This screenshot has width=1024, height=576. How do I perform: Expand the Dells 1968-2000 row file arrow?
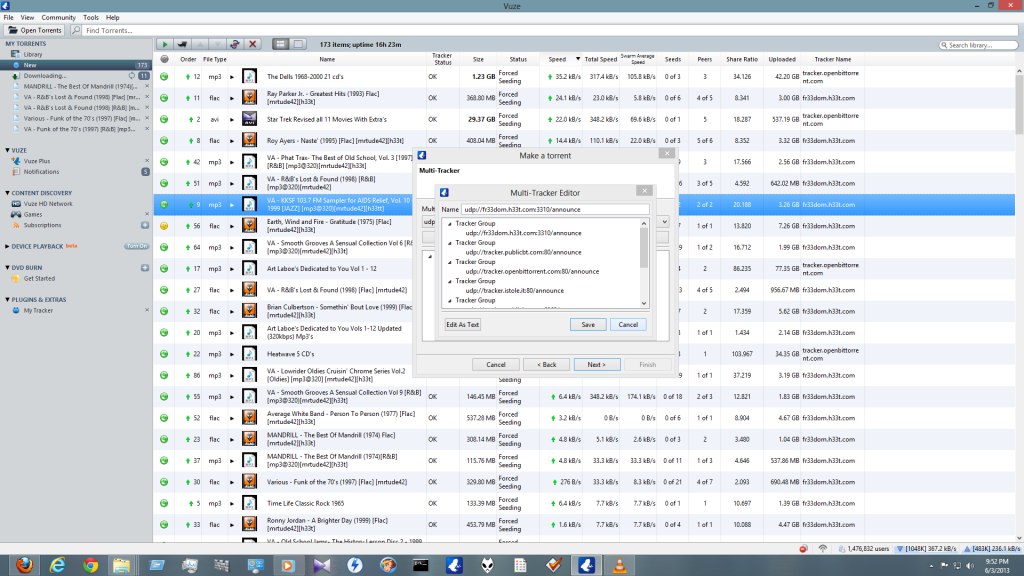(x=232, y=76)
